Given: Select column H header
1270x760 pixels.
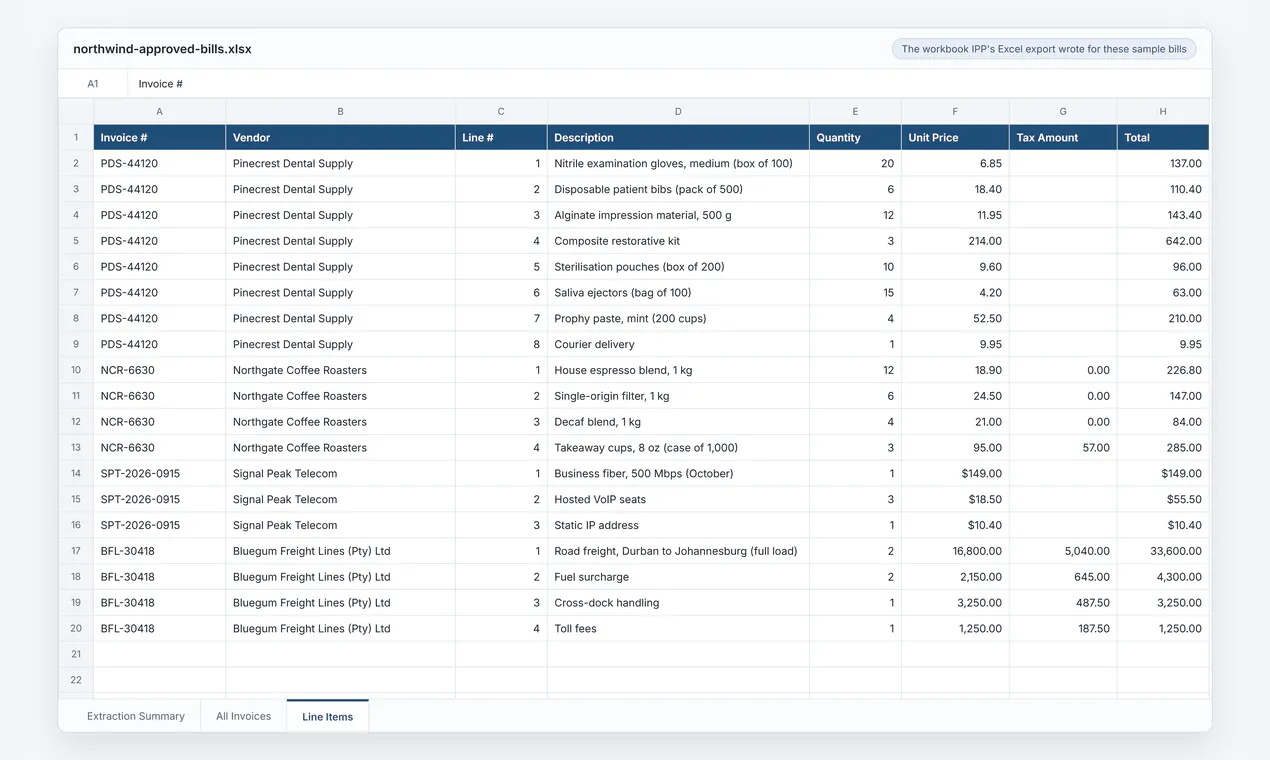Looking at the screenshot, I should click(x=1163, y=112).
